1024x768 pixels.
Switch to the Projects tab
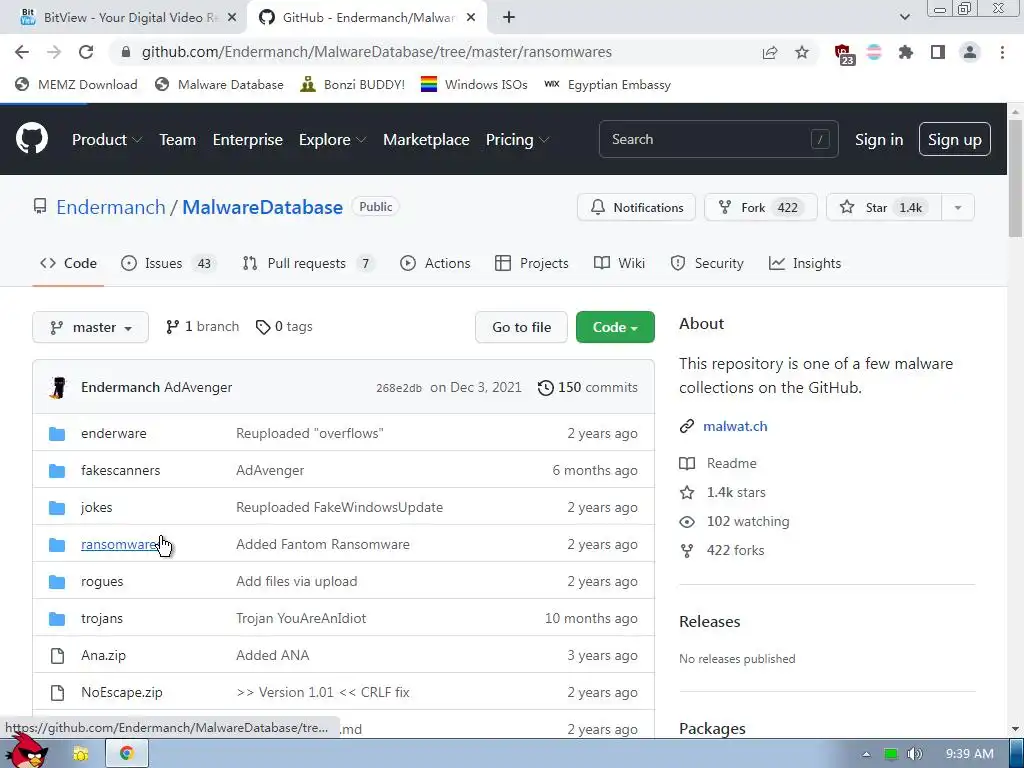point(532,263)
